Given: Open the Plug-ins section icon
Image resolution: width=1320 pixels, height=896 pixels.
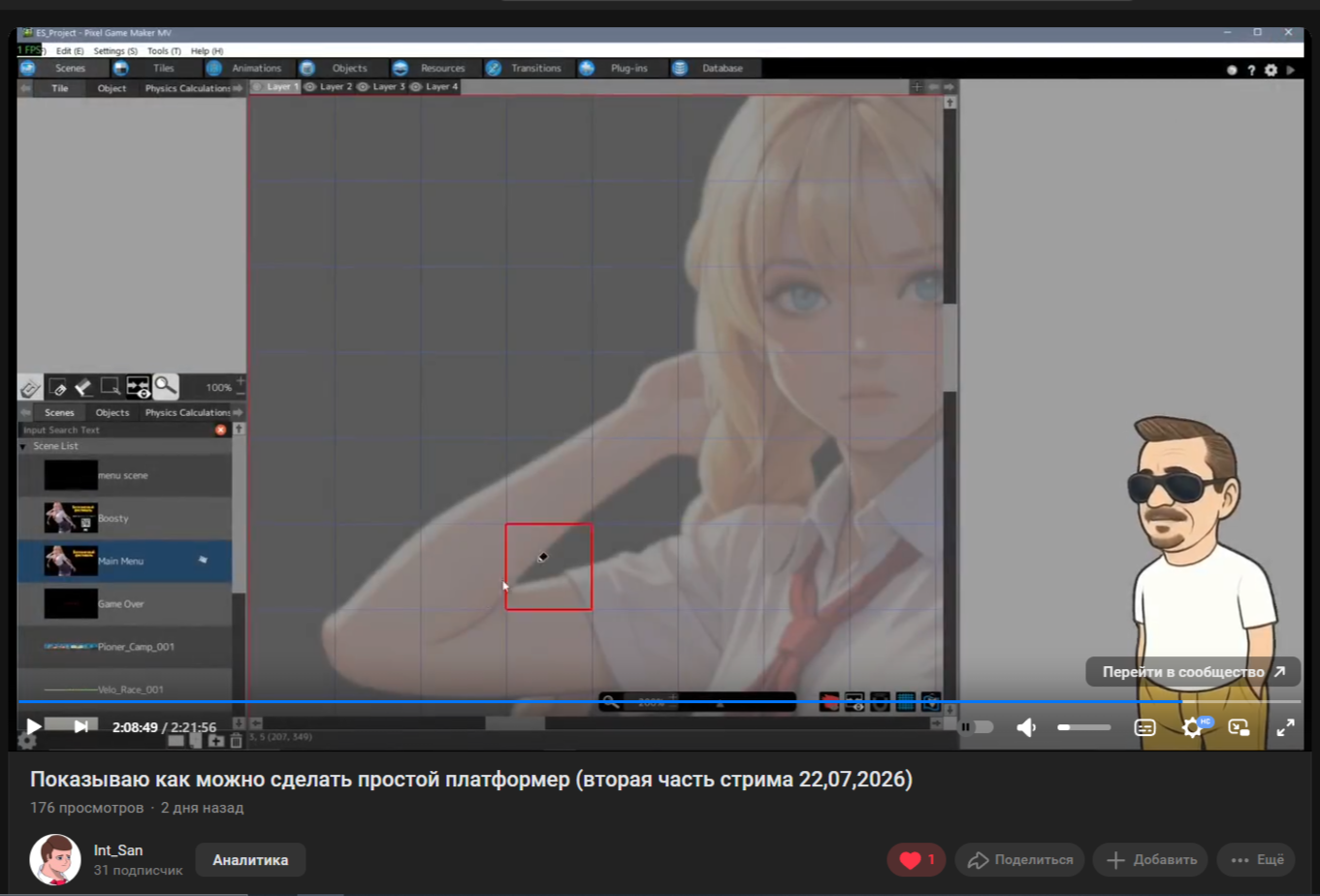Looking at the screenshot, I should [587, 68].
